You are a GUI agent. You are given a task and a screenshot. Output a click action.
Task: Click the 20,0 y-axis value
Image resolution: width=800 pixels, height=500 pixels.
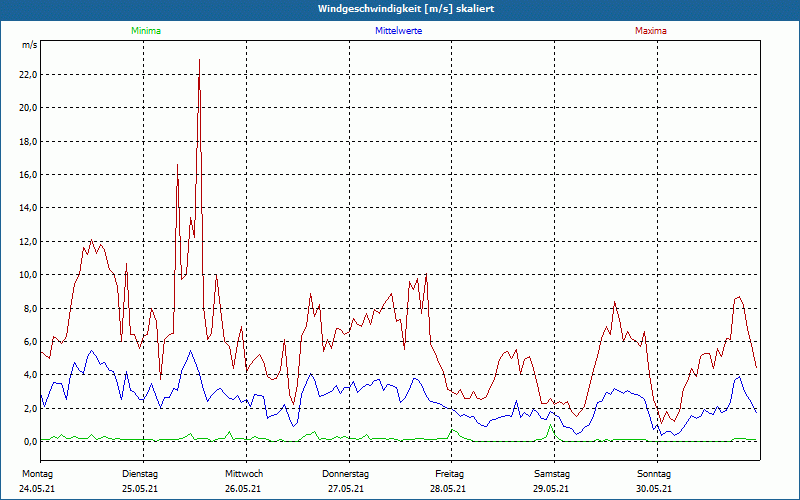(x=29, y=108)
